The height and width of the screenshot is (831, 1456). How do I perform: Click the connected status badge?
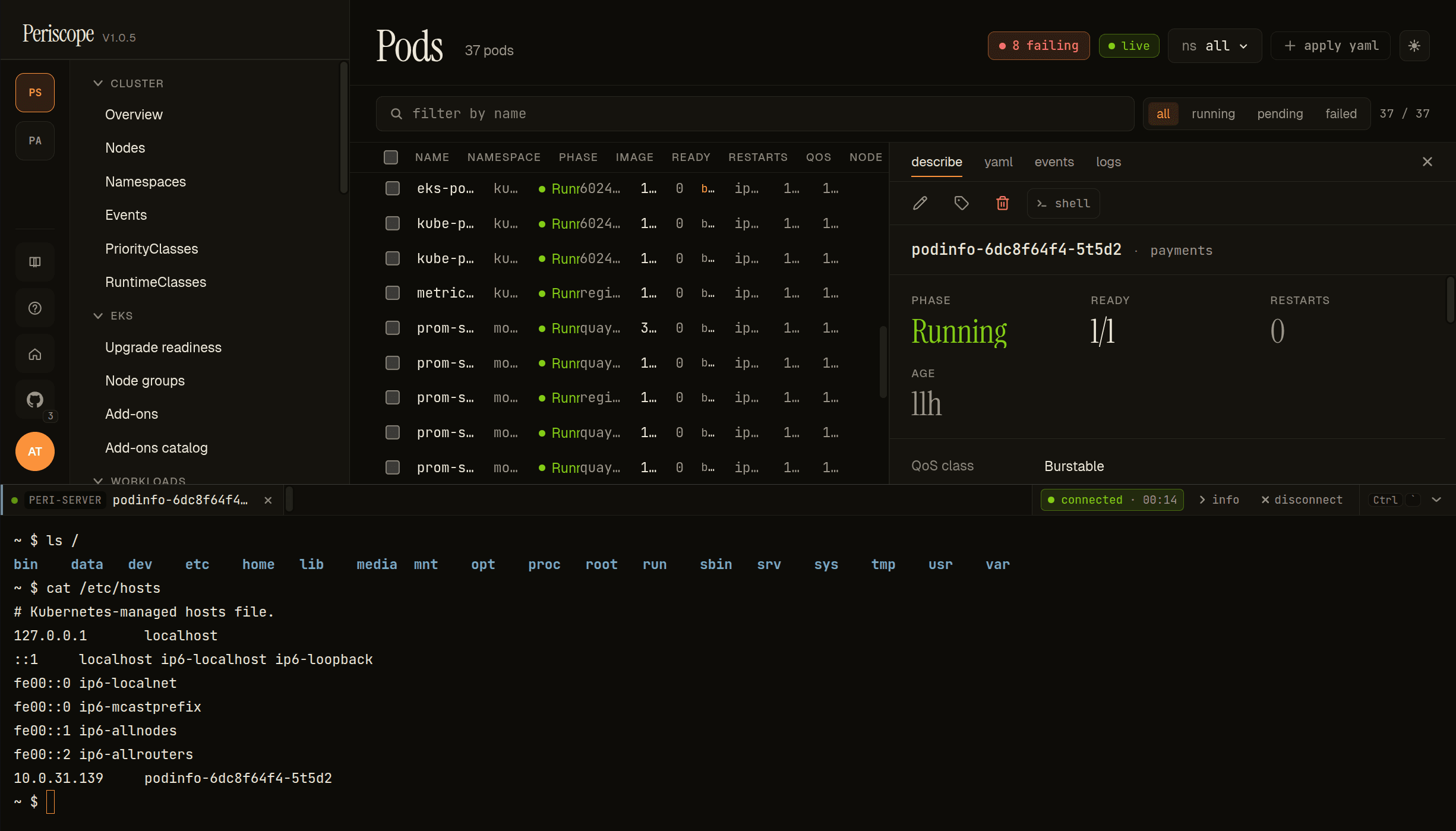[x=1112, y=500]
